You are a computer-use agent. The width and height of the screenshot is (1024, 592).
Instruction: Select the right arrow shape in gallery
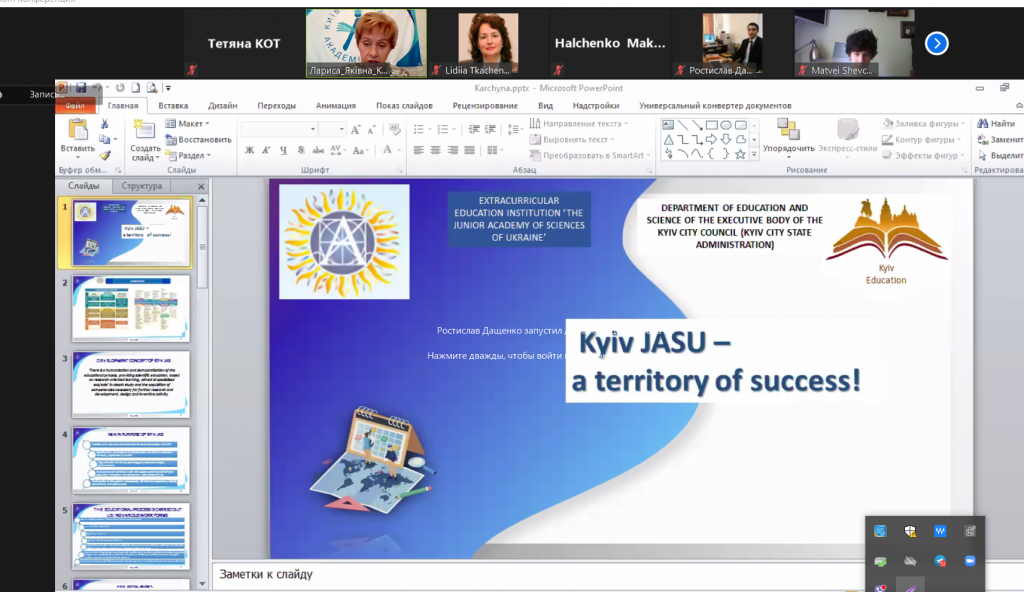pos(711,139)
